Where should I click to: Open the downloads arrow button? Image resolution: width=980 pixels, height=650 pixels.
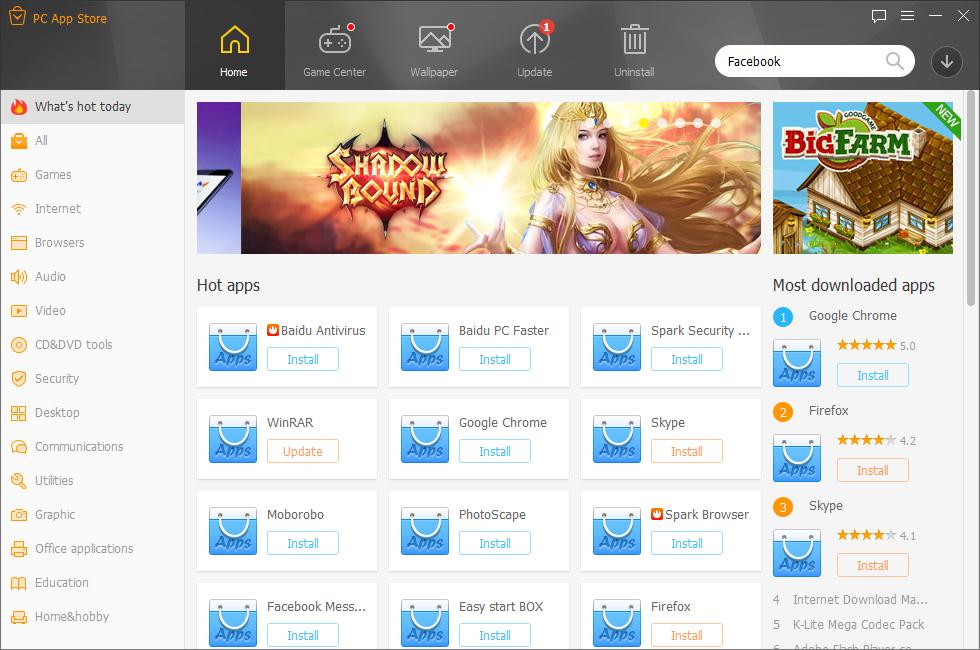pyautogui.click(x=946, y=61)
